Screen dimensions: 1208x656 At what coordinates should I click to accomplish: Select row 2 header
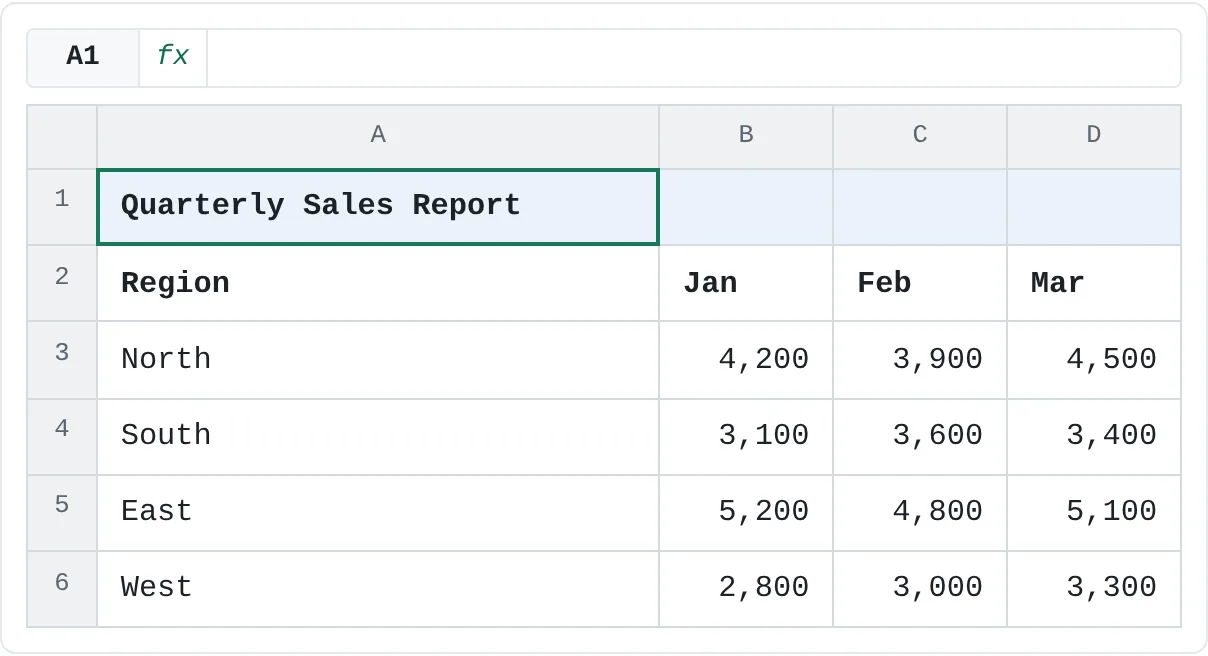coord(62,283)
